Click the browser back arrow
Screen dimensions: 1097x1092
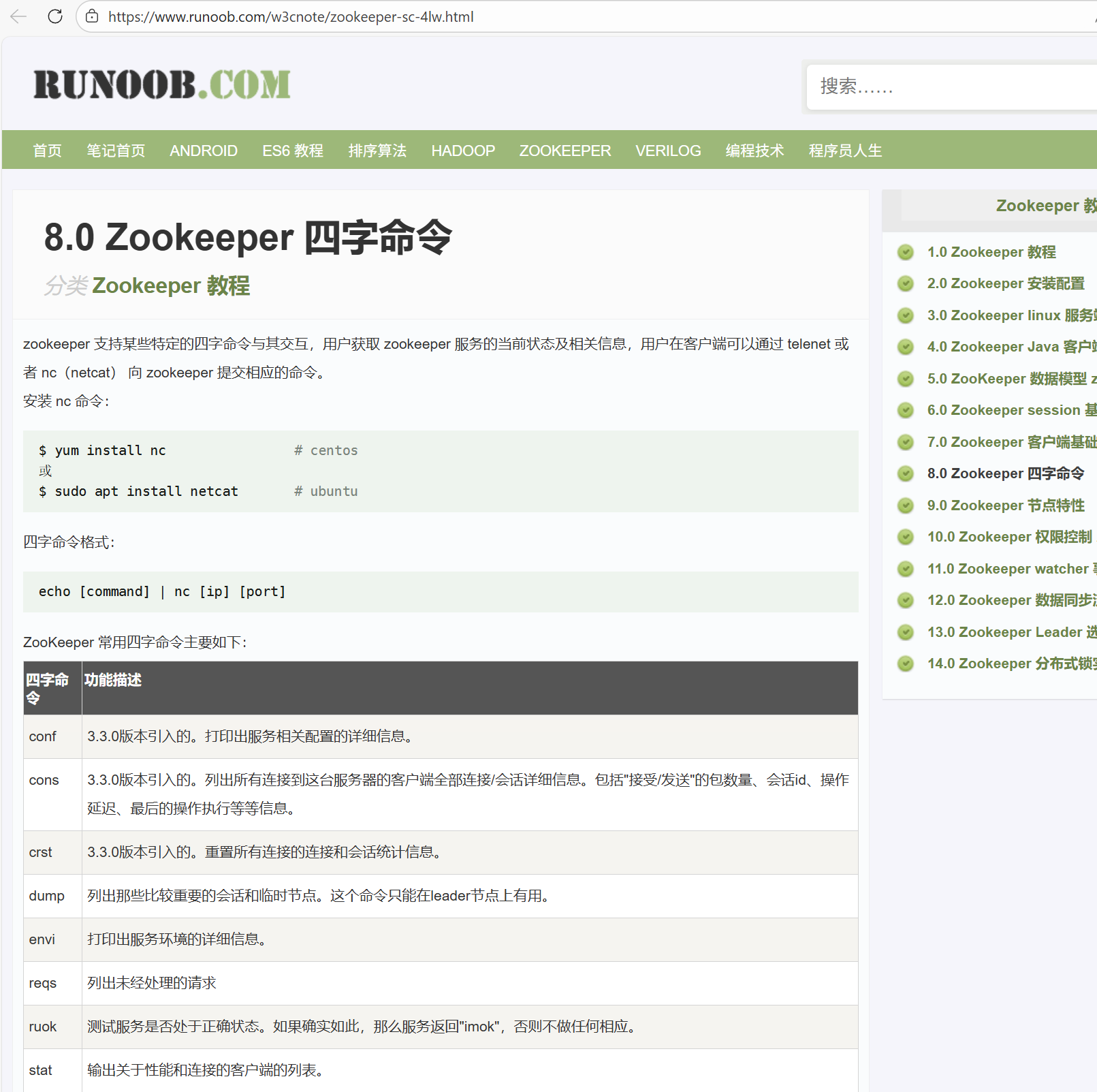click(x=18, y=16)
